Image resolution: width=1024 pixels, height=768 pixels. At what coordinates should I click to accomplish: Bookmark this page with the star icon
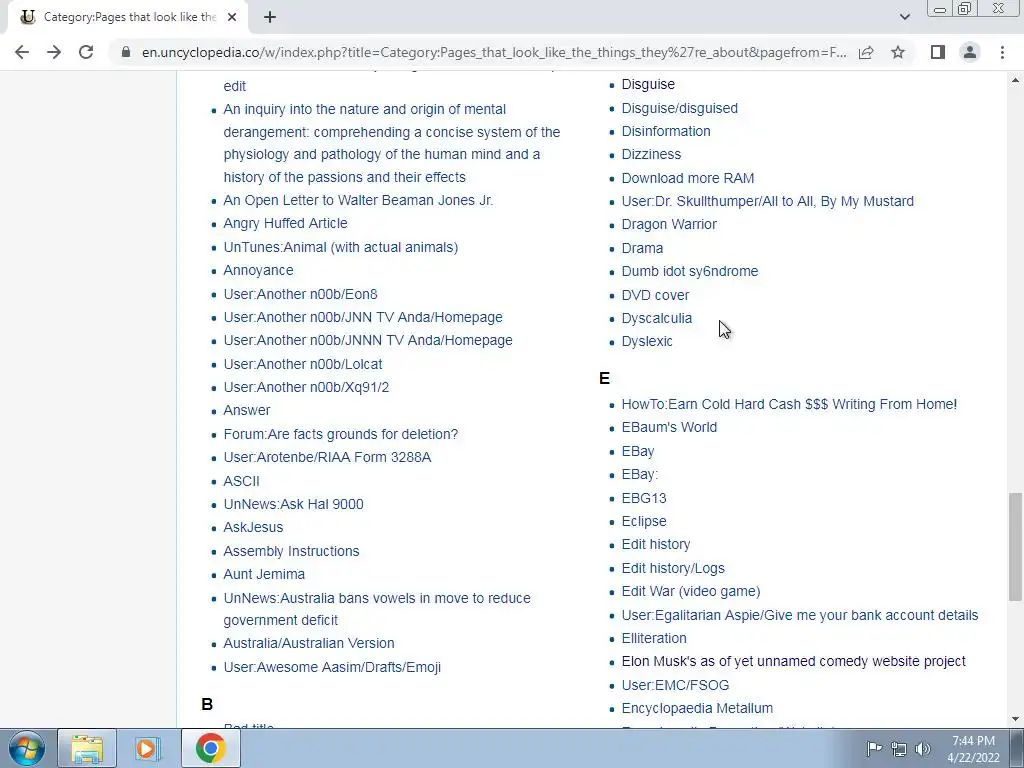[x=898, y=52]
